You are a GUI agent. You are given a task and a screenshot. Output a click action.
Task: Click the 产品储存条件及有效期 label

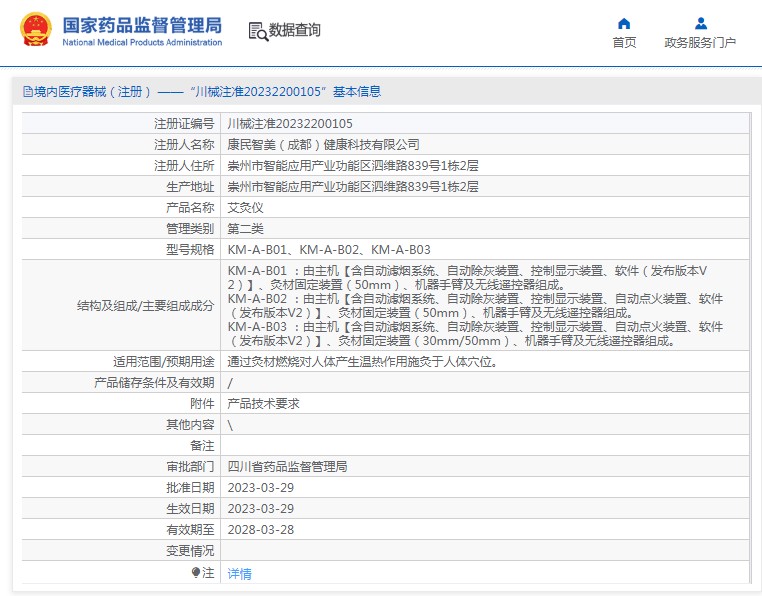click(154, 383)
